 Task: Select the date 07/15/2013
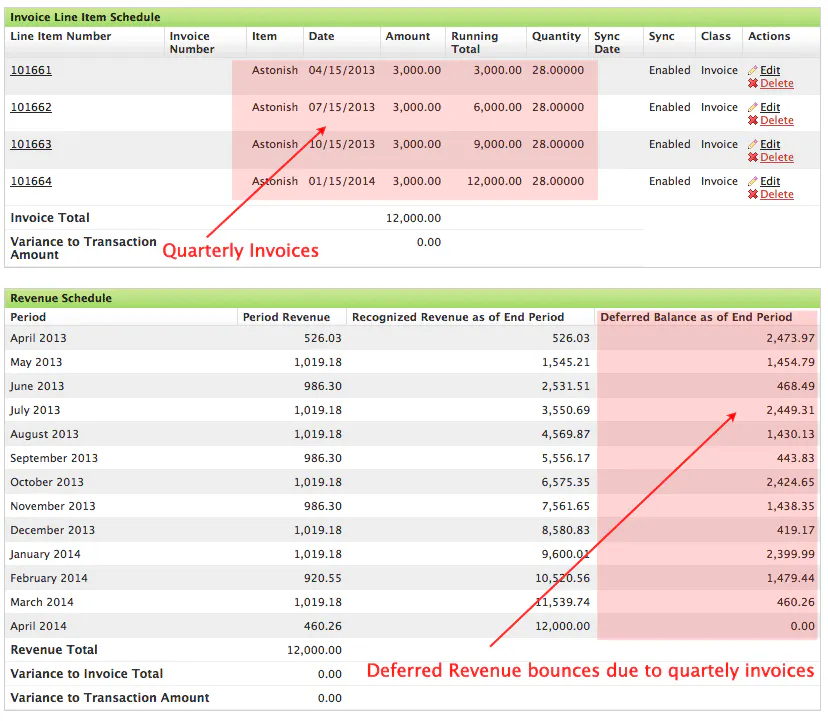pyautogui.click(x=342, y=107)
